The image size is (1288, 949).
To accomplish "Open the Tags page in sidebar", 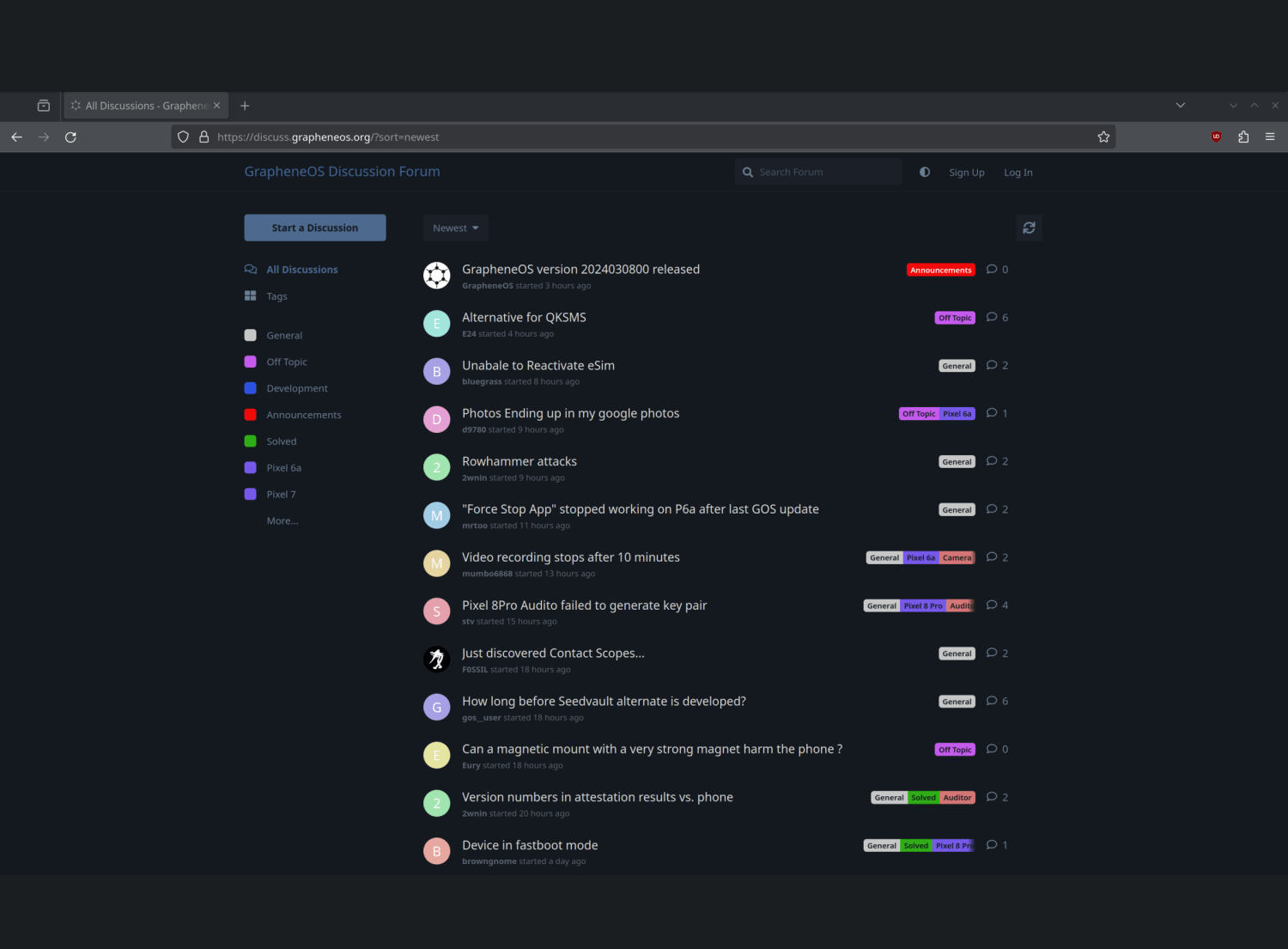I will (x=266, y=296).
